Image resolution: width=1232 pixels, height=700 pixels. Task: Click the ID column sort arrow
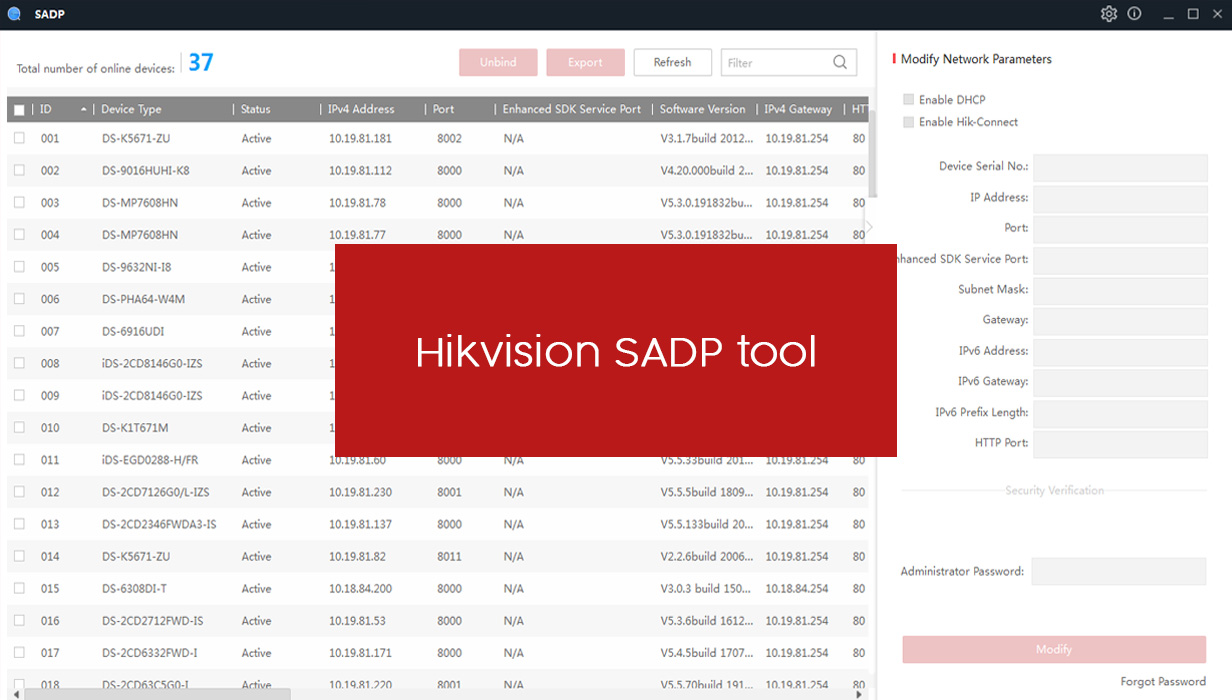click(83, 109)
